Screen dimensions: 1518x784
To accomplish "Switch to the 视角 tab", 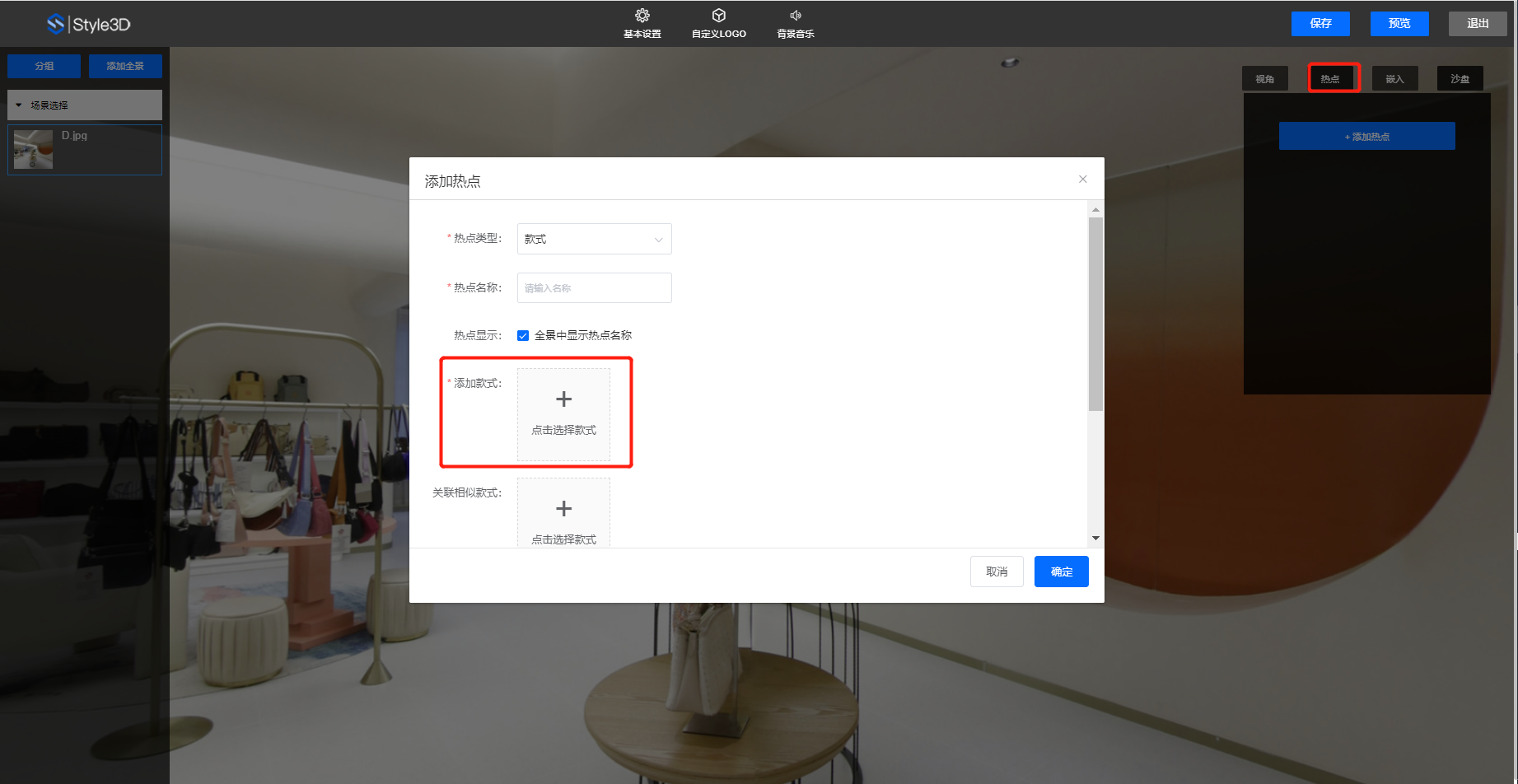I will 1264,79.
